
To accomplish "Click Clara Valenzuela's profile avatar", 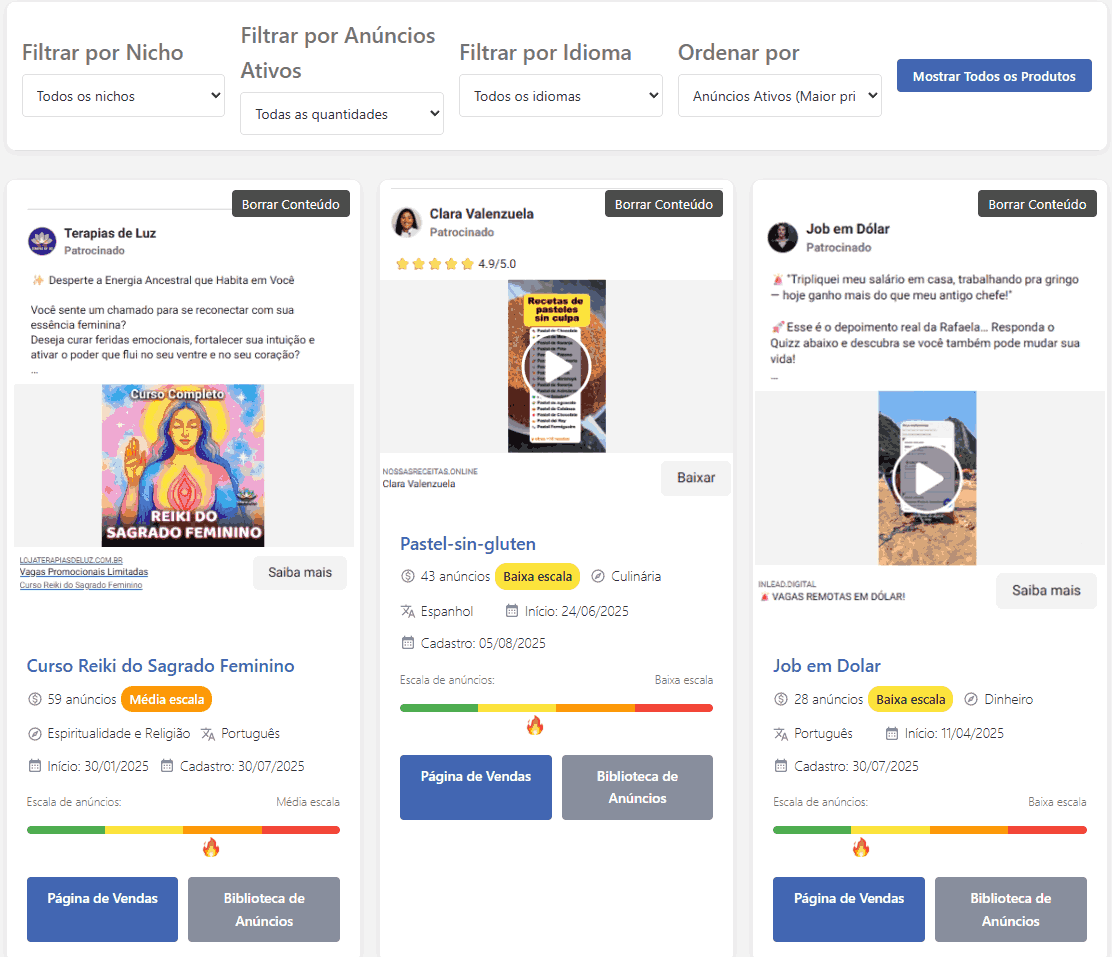I will pyautogui.click(x=406, y=222).
